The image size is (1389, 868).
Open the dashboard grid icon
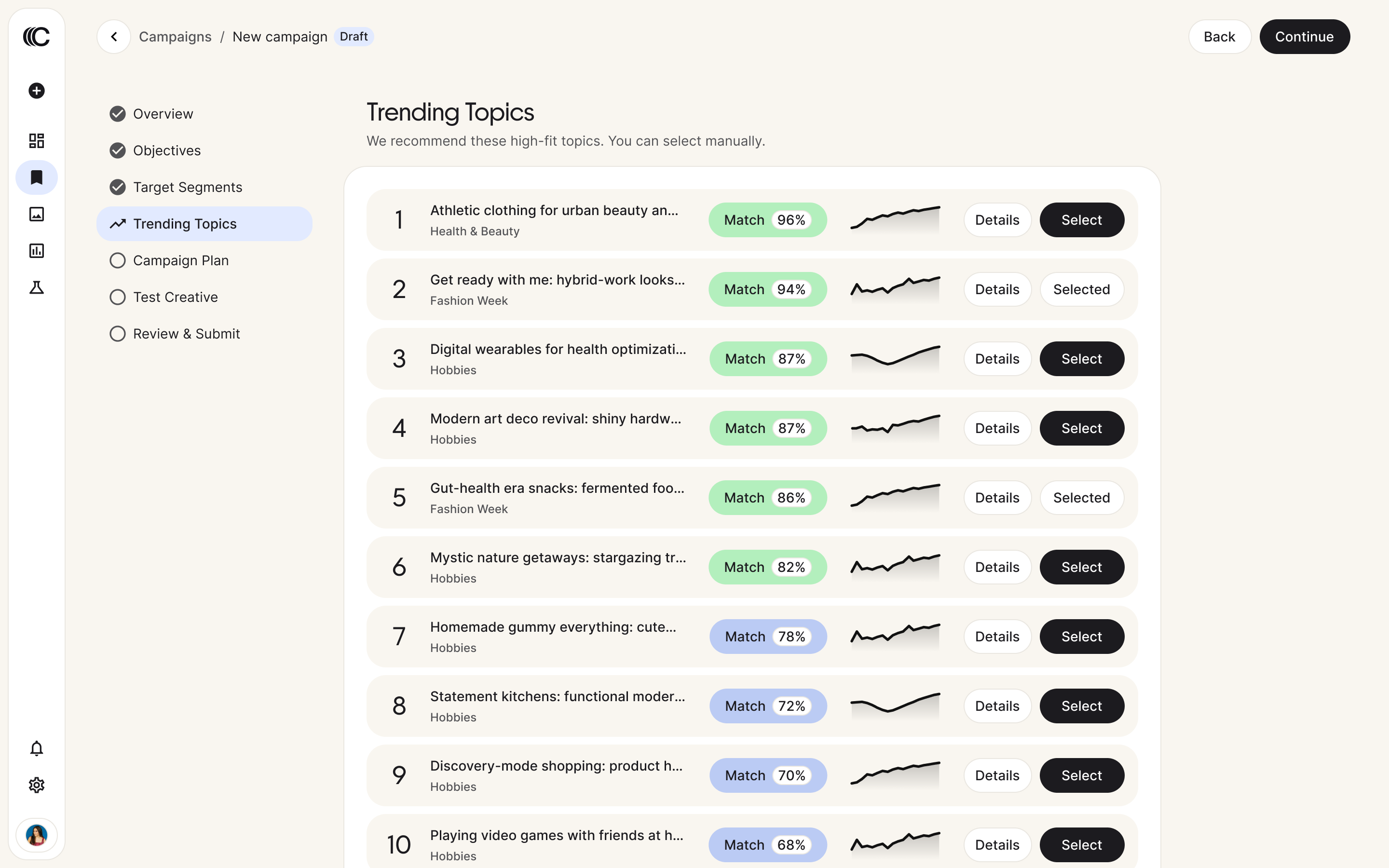point(36,141)
